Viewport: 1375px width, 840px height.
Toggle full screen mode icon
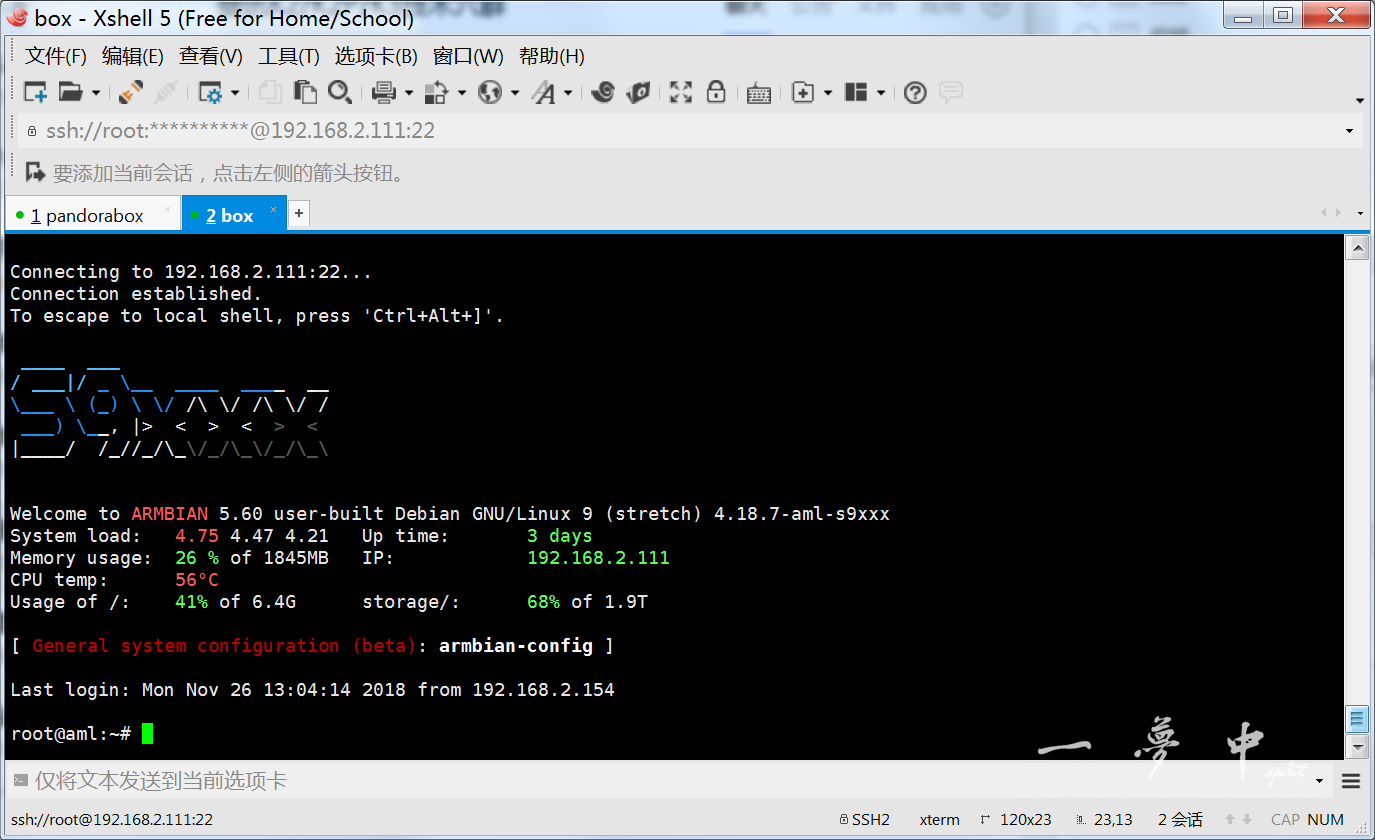coord(681,93)
